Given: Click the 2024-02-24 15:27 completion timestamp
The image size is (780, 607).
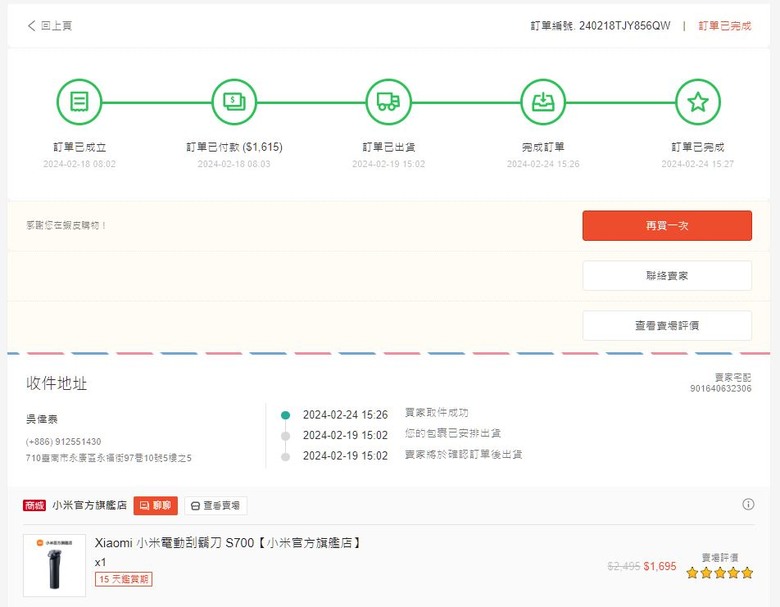Looking at the screenshot, I should pyautogui.click(x=697, y=164).
